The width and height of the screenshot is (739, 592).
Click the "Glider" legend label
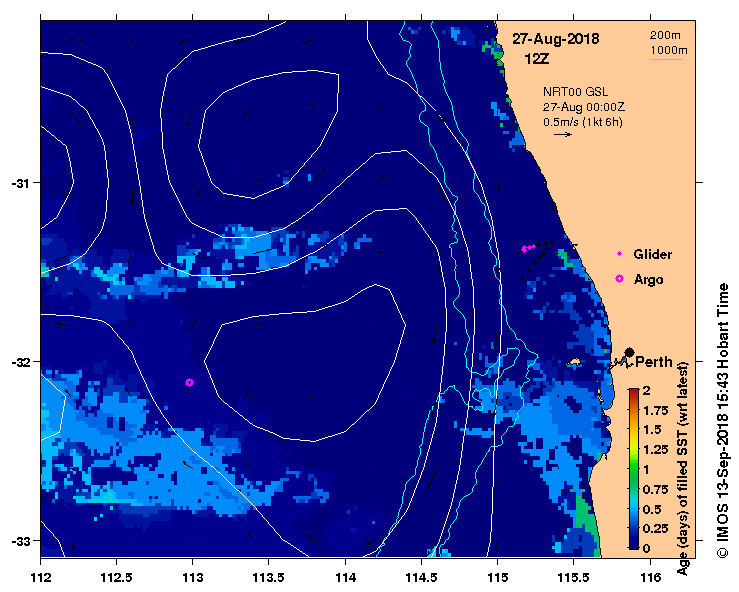[652, 255]
